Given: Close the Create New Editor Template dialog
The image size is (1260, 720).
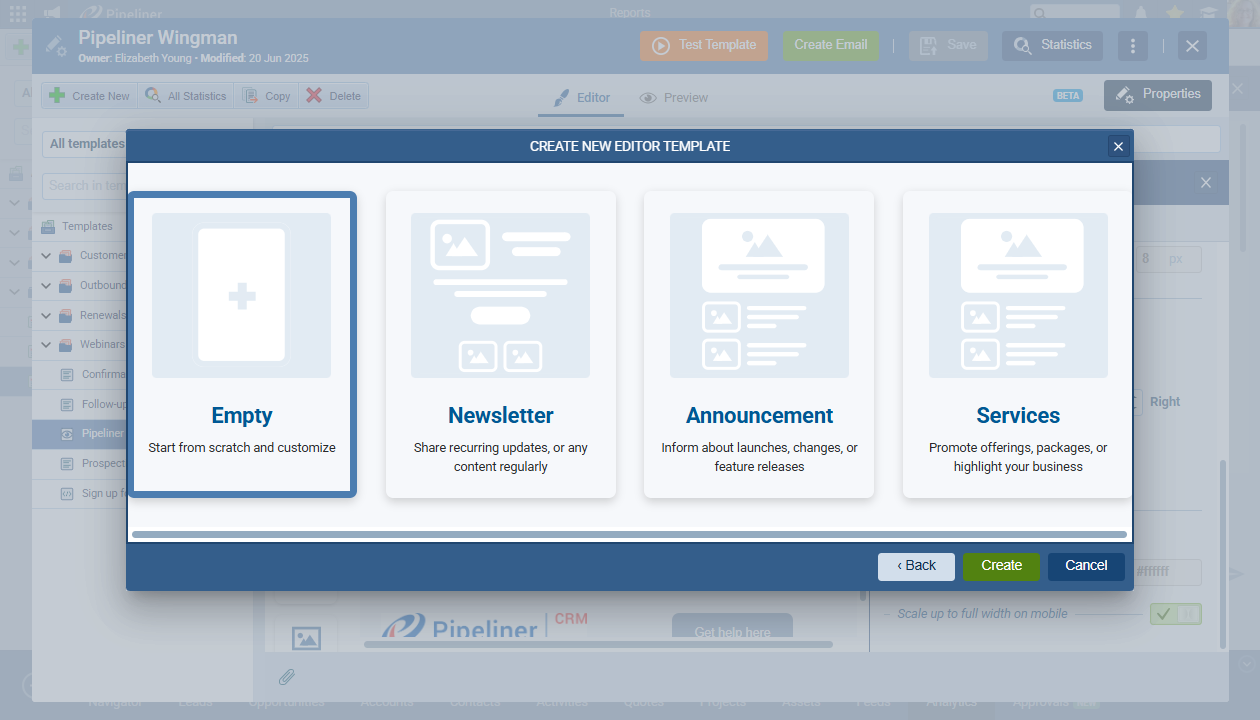Looking at the screenshot, I should (1118, 147).
